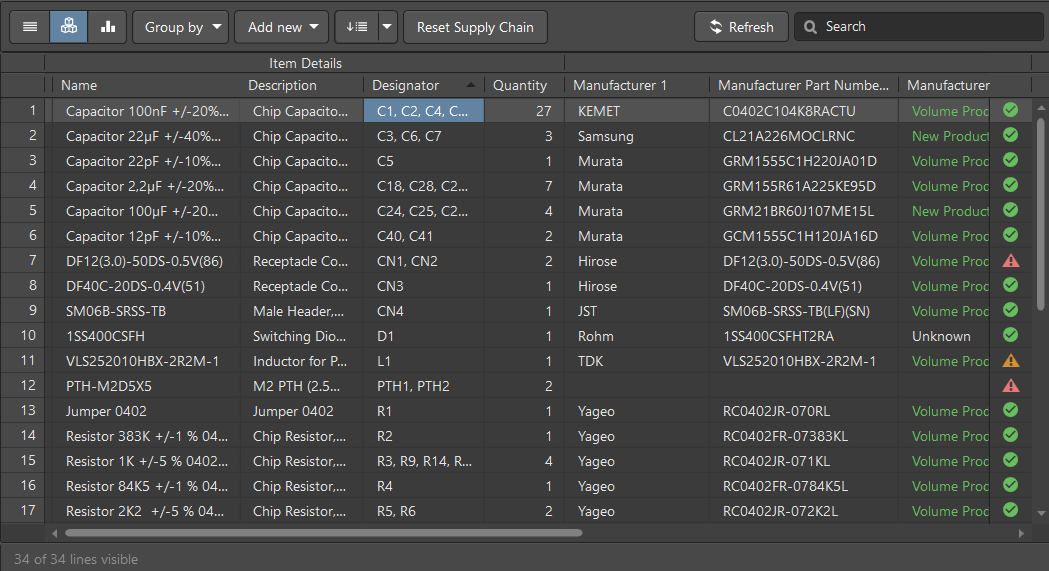Select part number 1SS400CSFHT2RA
This screenshot has height=571, width=1049.
[x=803, y=336]
